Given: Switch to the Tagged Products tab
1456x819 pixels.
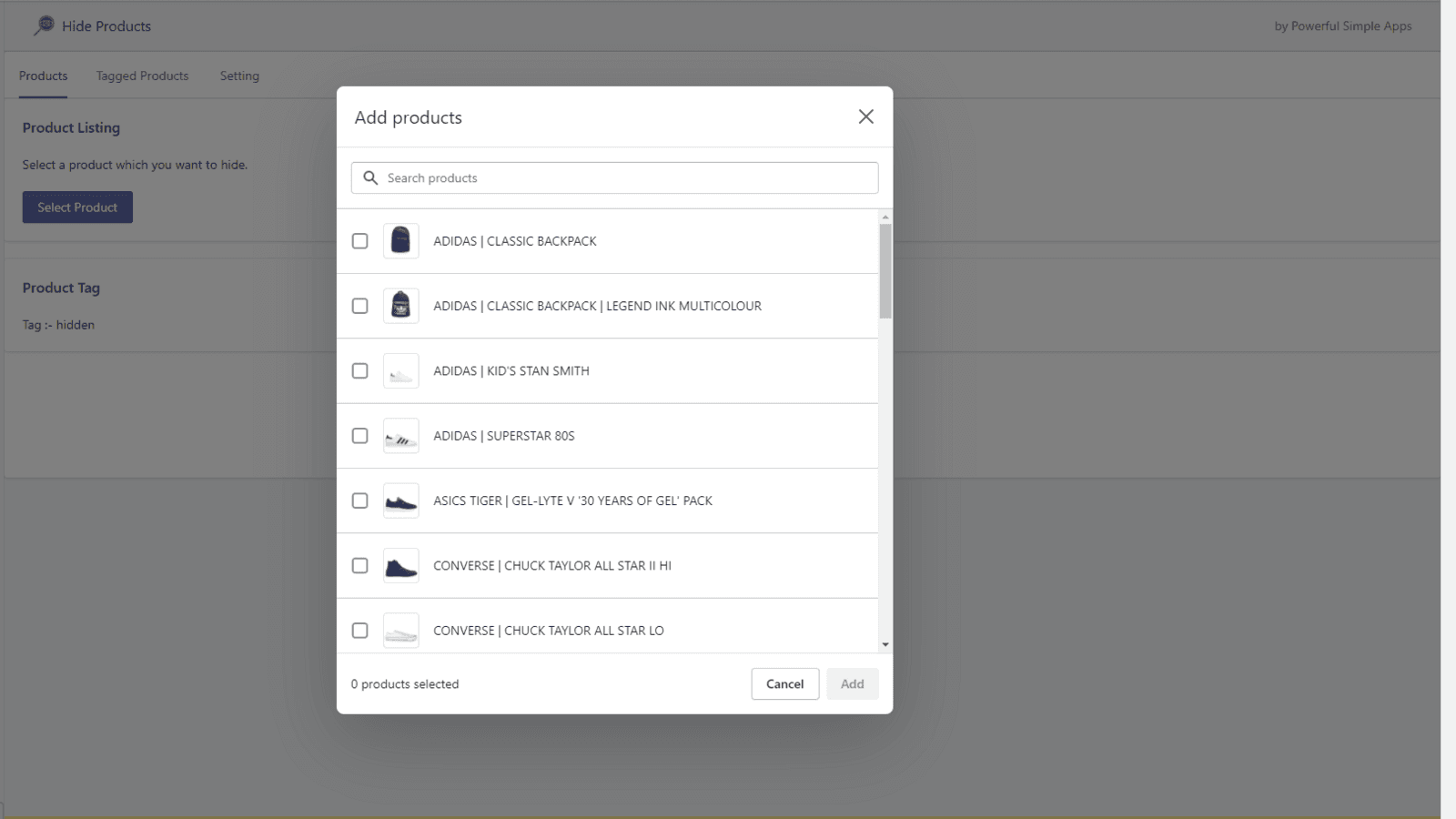Looking at the screenshot, I should 142,76.
